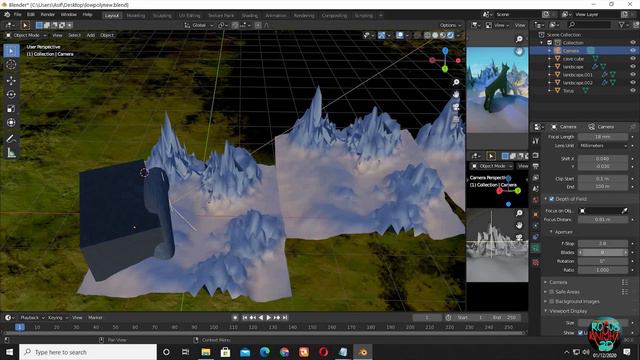Image resolution: width=640 pixels, height=360 pixels.
Task: Click the blue Z axis on navigation gizmo
Action: pyautogui.click(x=445, y=51)
